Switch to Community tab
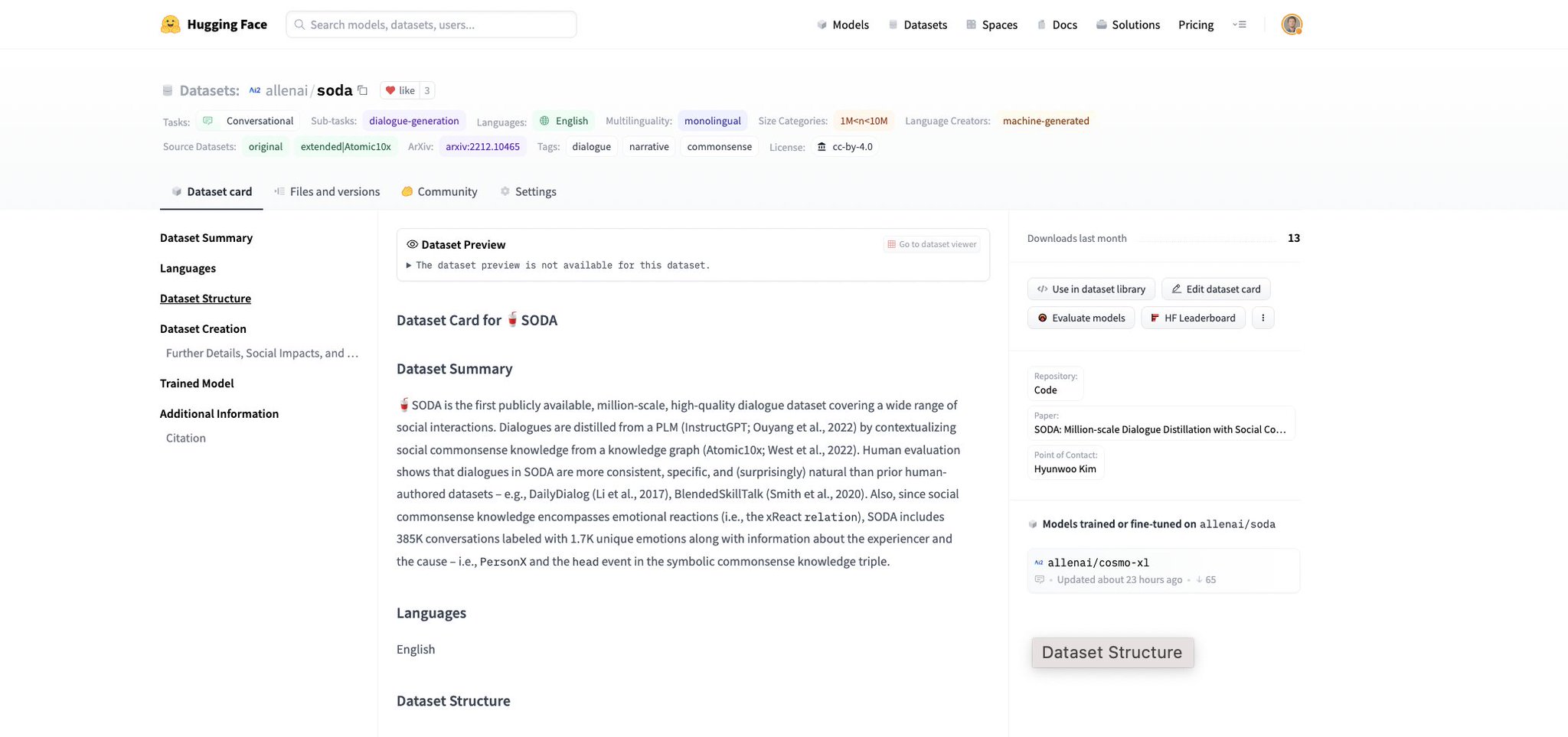Screen dimensions: 1568x737 [439, 191]
